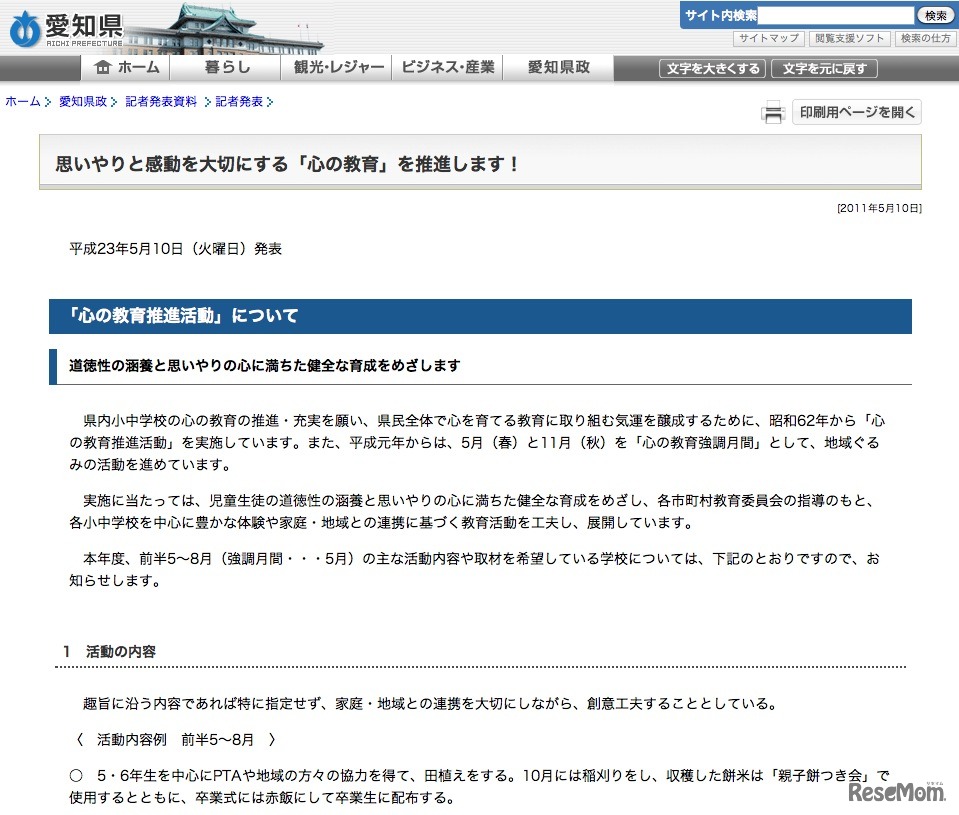Go to ホーム in breadcrumb
Image resolution: width=959 pixels, height=815 pixels.
click(23, 101)
